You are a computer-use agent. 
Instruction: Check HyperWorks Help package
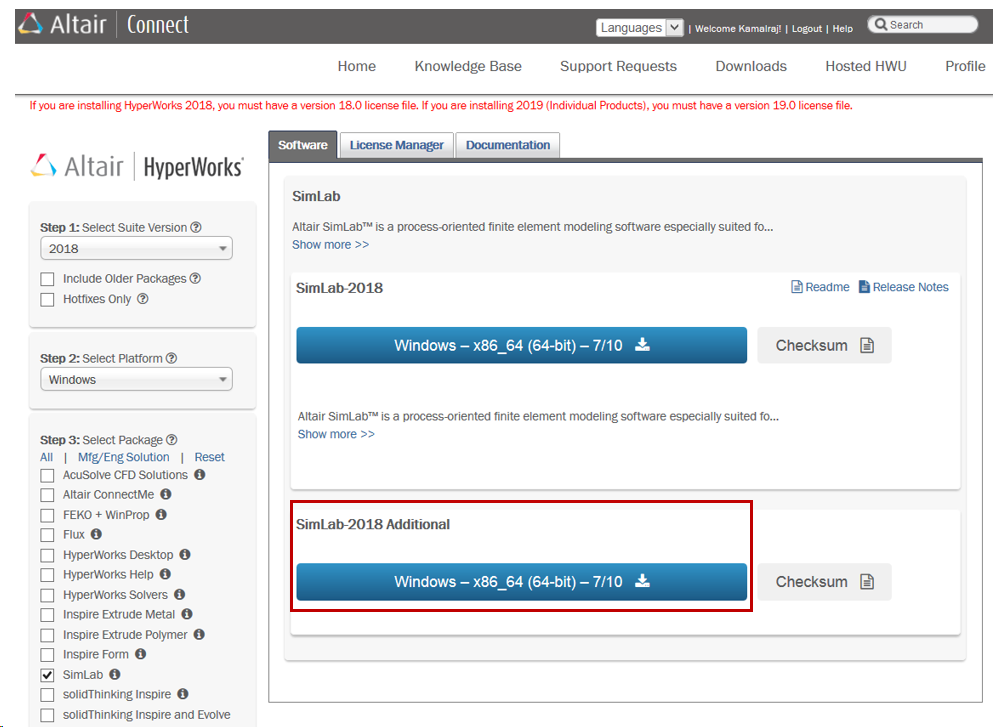point(48,575)
